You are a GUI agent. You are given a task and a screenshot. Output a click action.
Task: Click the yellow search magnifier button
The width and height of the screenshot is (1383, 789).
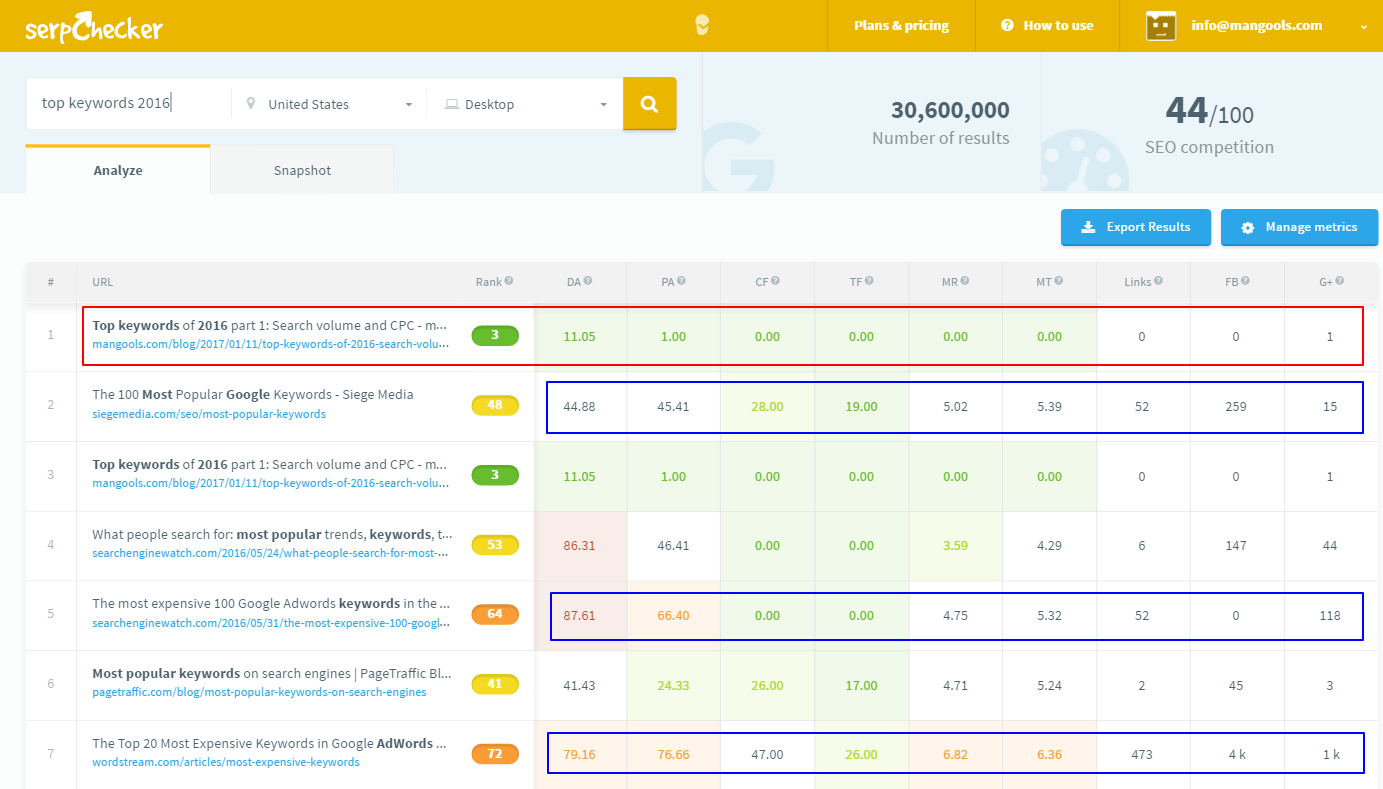[x=649, y=104]
